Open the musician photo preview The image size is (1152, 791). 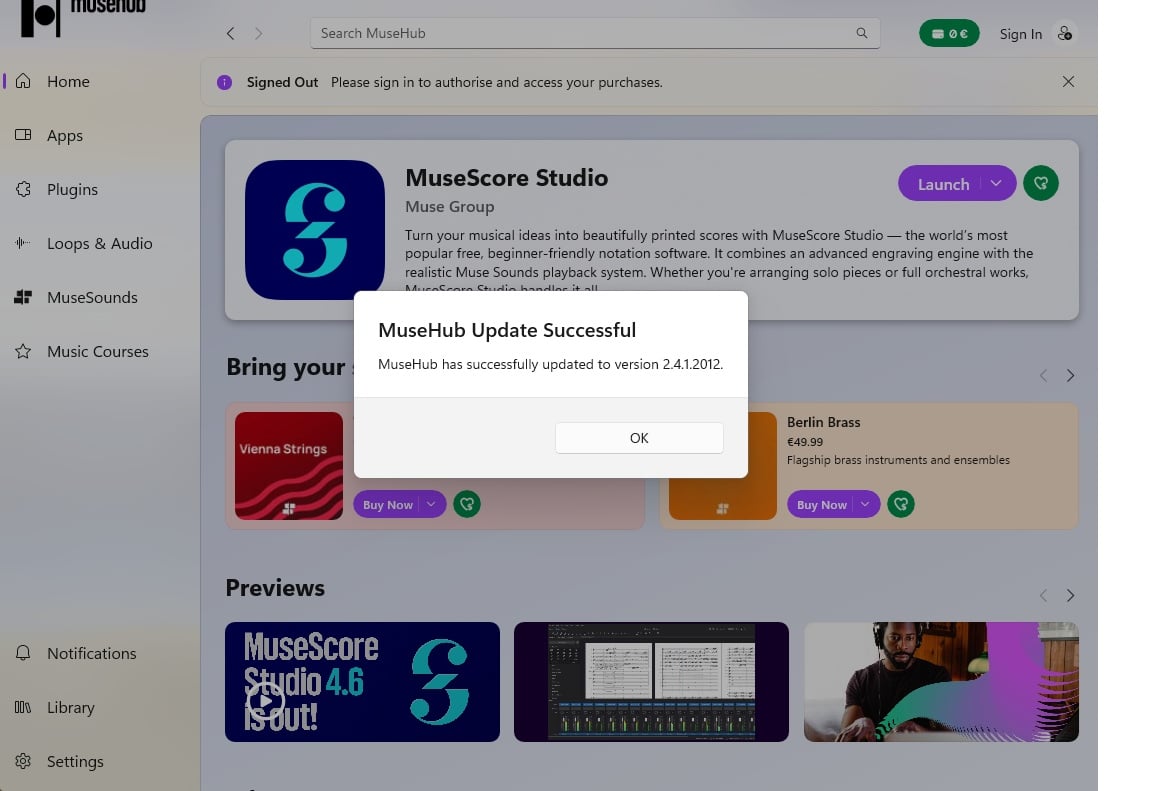[x=941, y=682]
